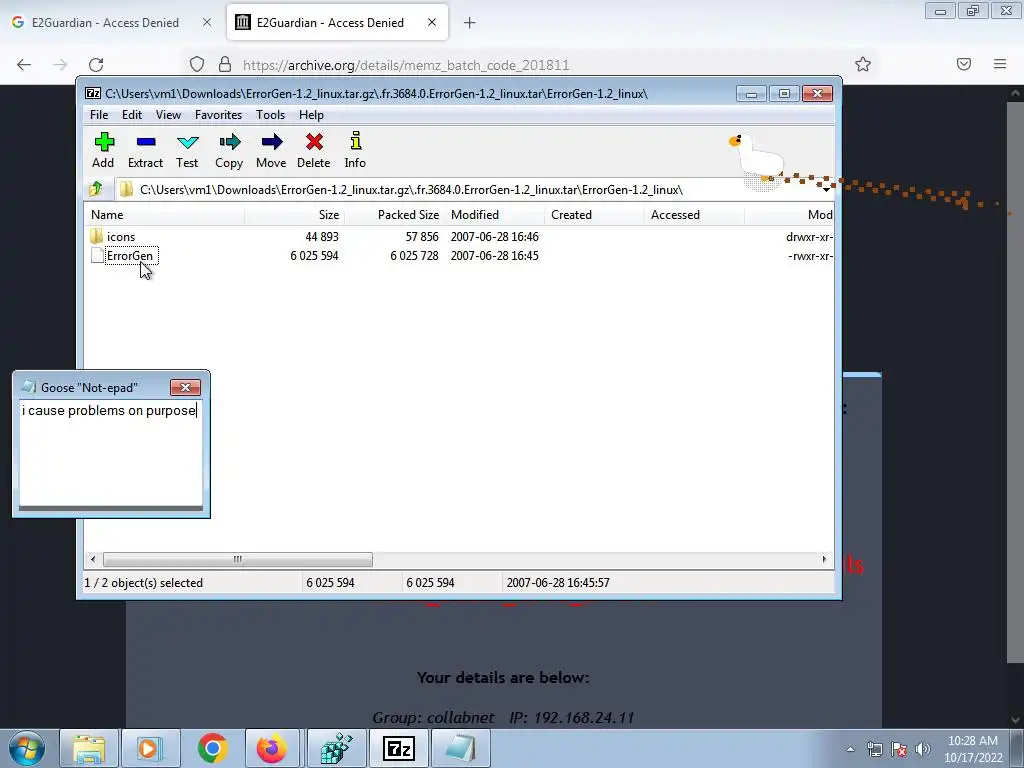Click the '1 / 2 object(s) selected' status text
1024x768 pixels.
pos(144,583)
